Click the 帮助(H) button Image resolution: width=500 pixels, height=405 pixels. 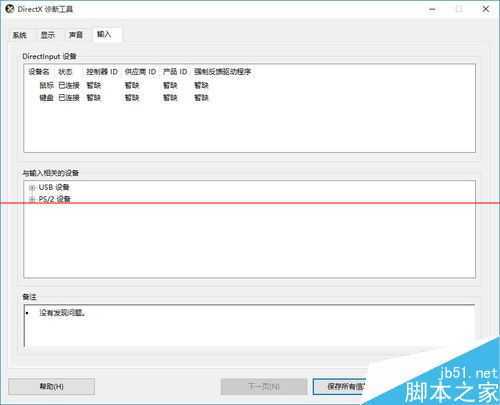[x=52, y=387]
